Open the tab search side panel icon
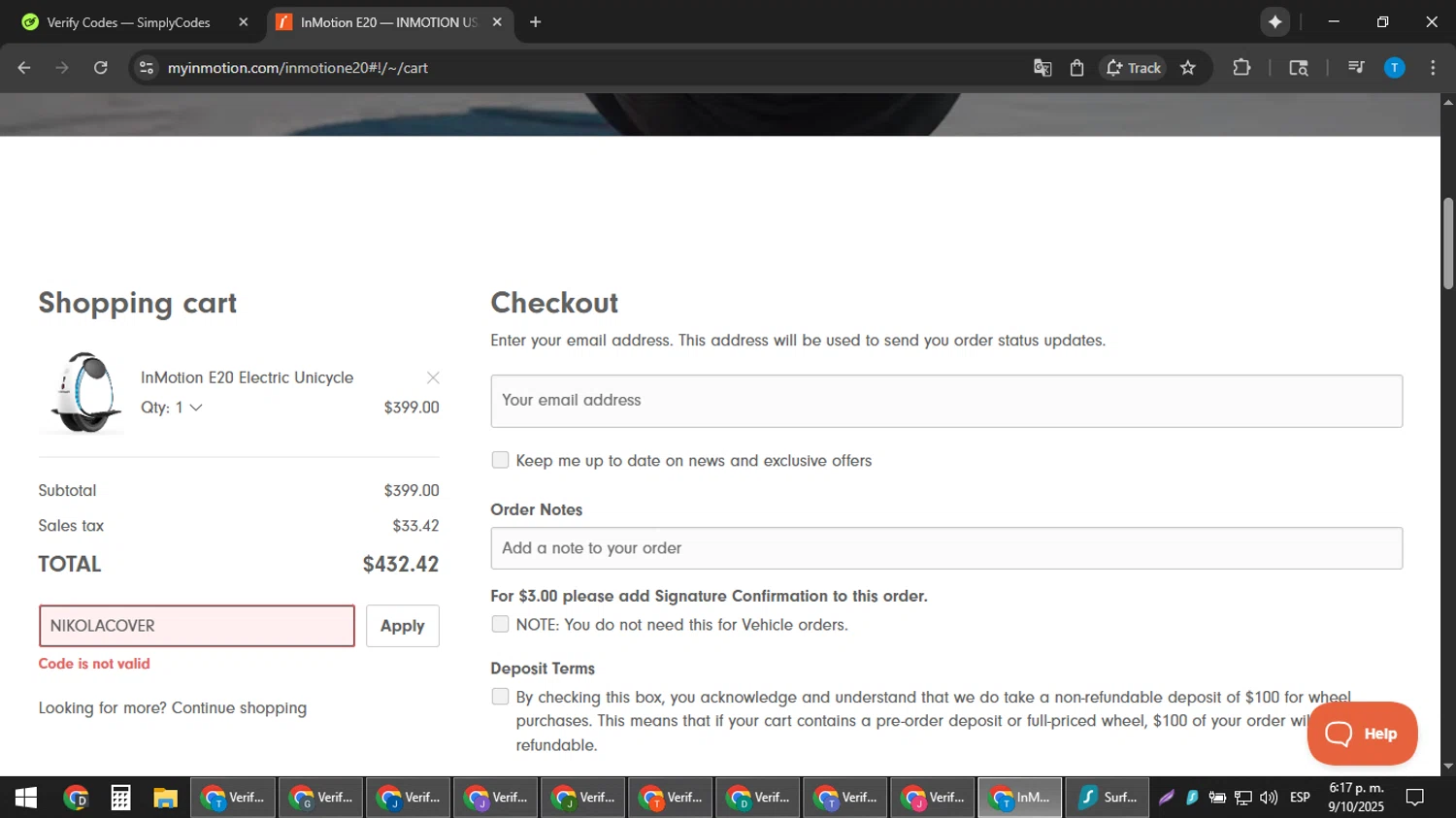Viewport: 1456px width, 818px height. (x=1299, y=68)
